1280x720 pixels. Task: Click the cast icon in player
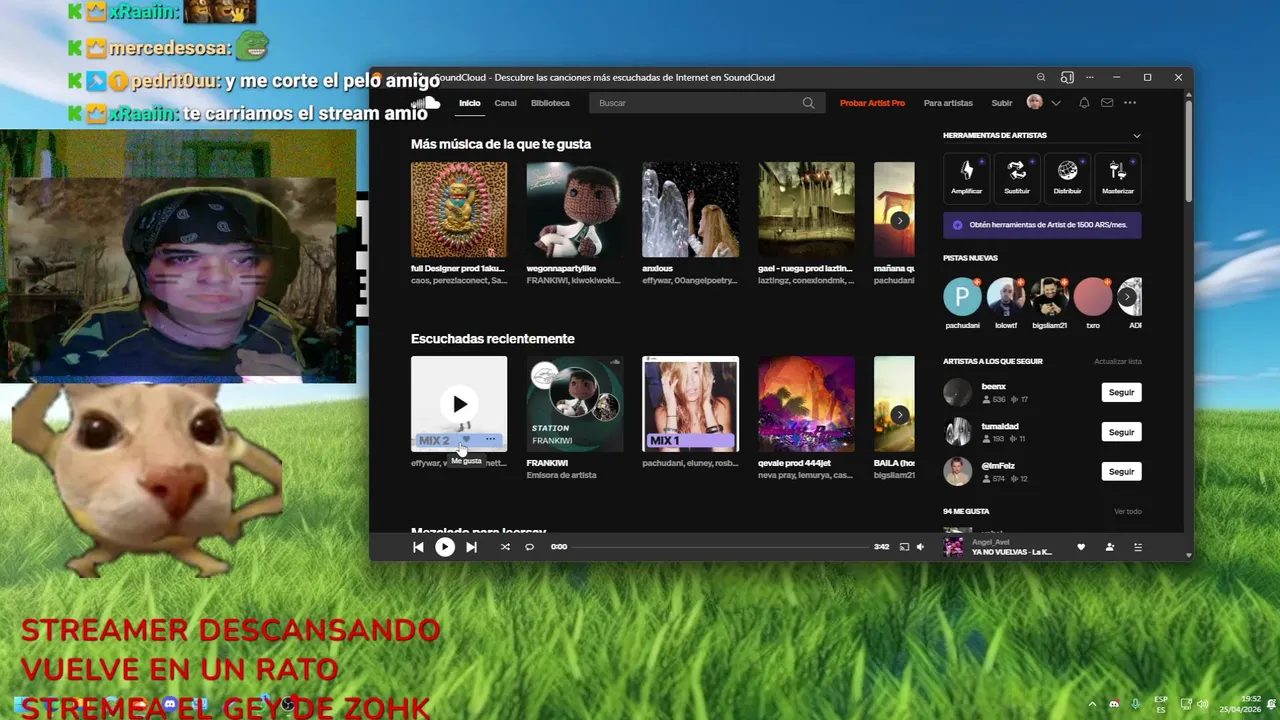(904, 547)
